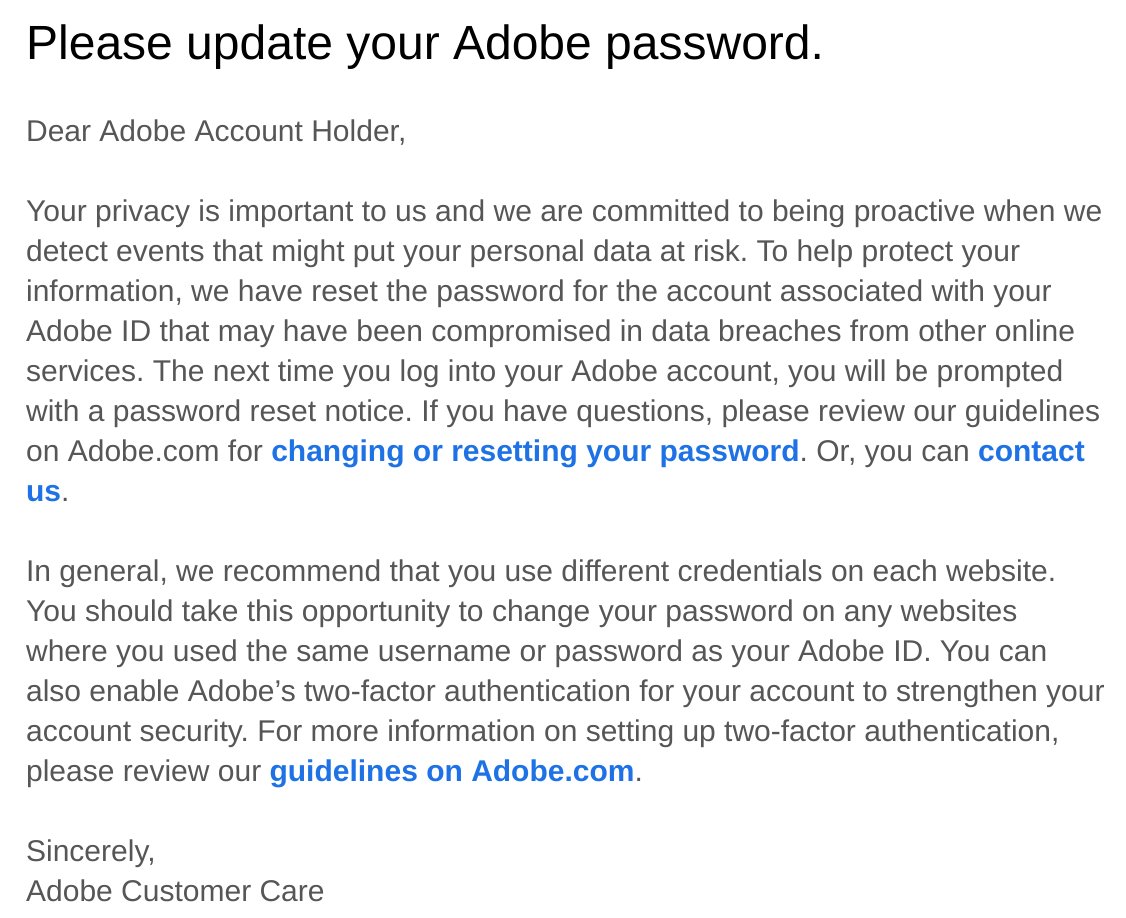The height and width of the screenshot is (918, 1126).
Task: Follow the contact us link
Action: point(1031,452)
